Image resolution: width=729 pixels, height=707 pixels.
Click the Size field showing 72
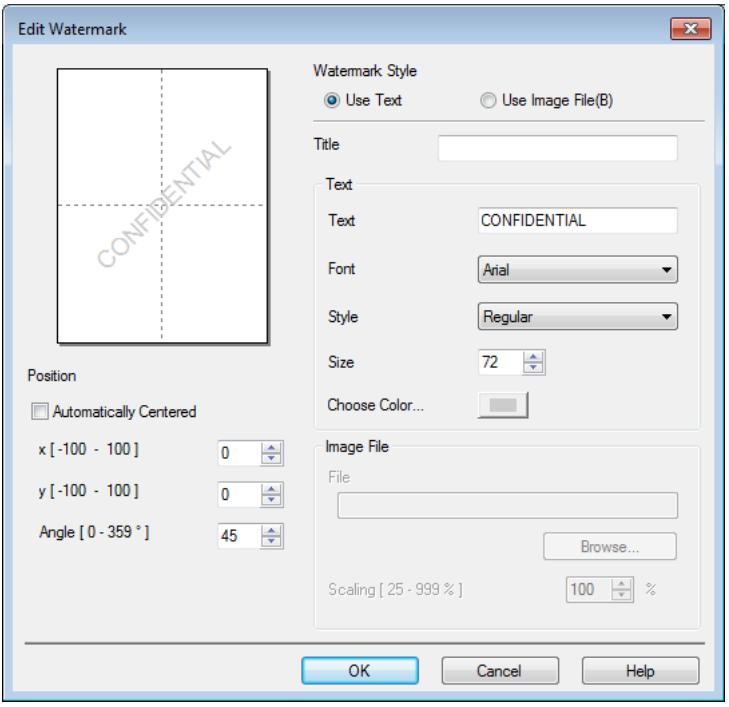500,362
